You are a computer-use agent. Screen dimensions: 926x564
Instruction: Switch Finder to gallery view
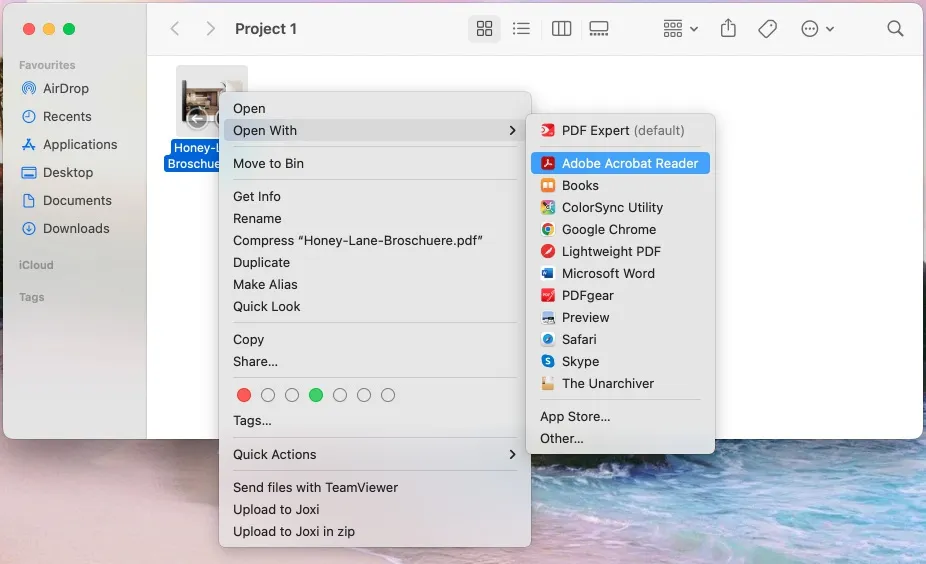[x=599, y=28]
